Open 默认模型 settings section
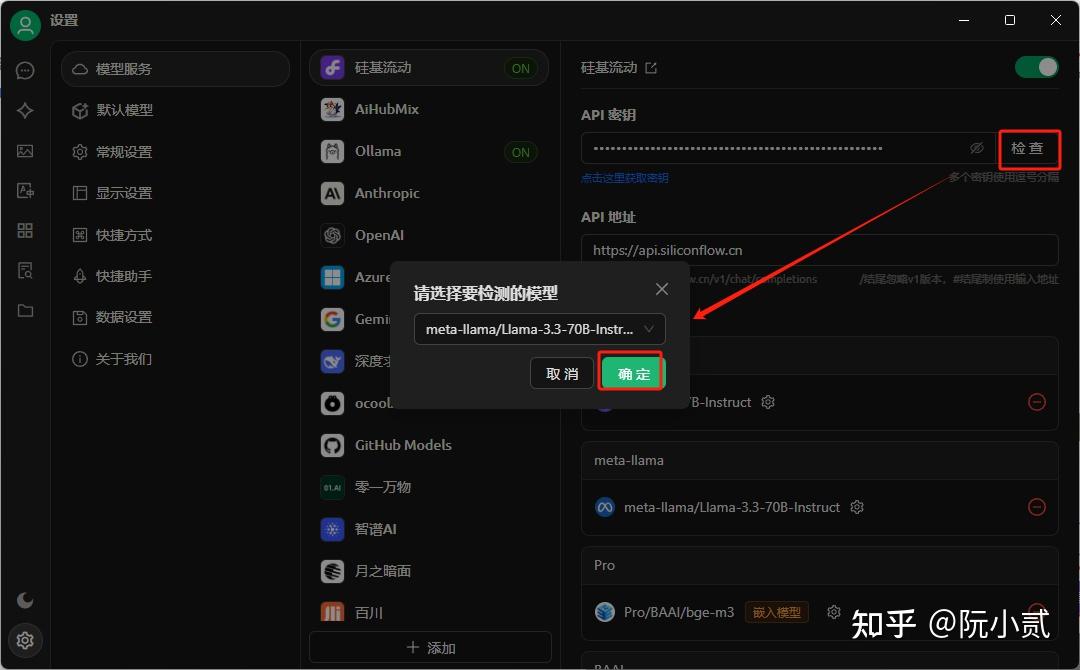1080x670 pixels. point(175,110)
